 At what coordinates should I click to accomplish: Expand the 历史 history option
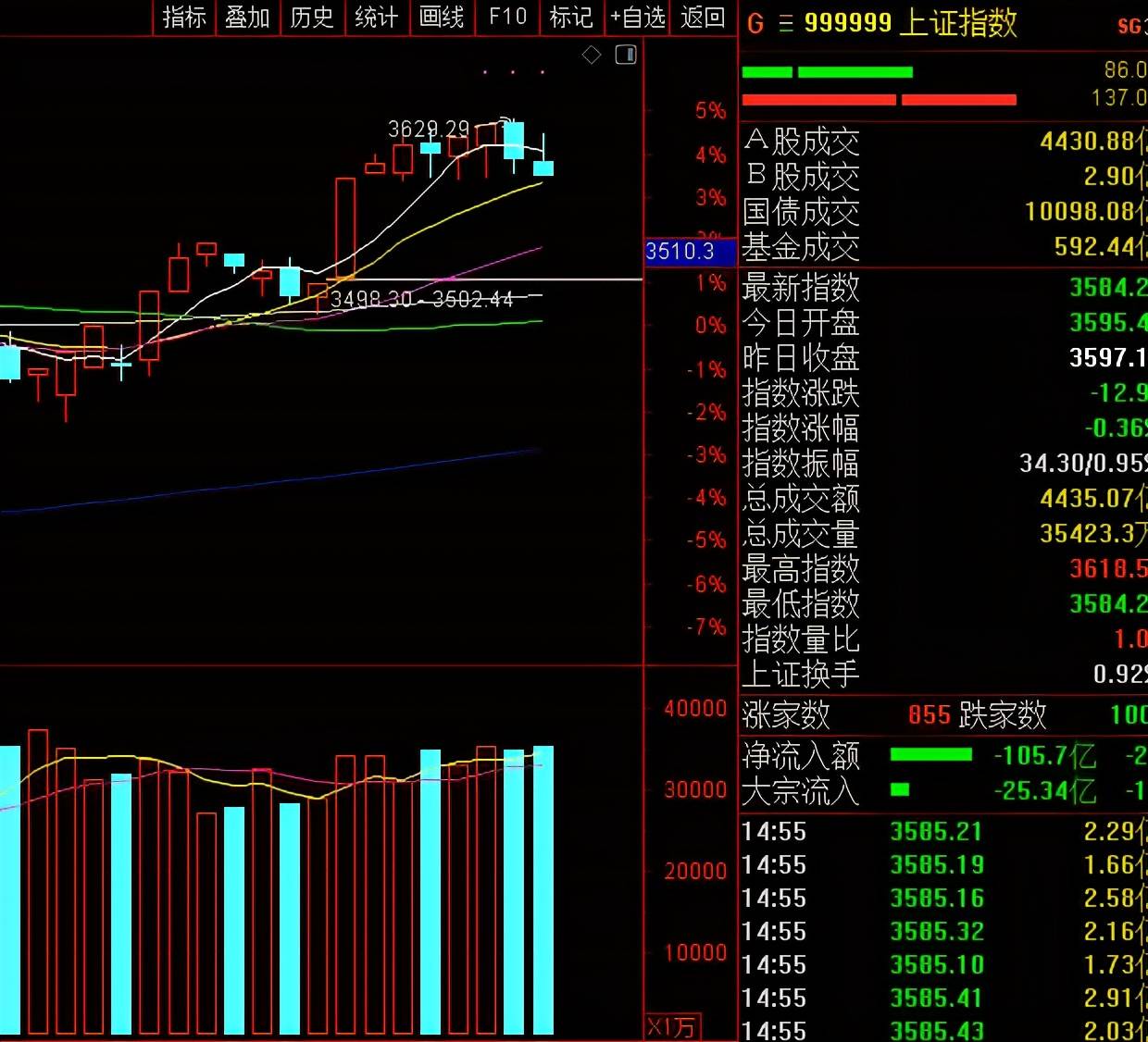pyautogui.click(x=312, y=18)
